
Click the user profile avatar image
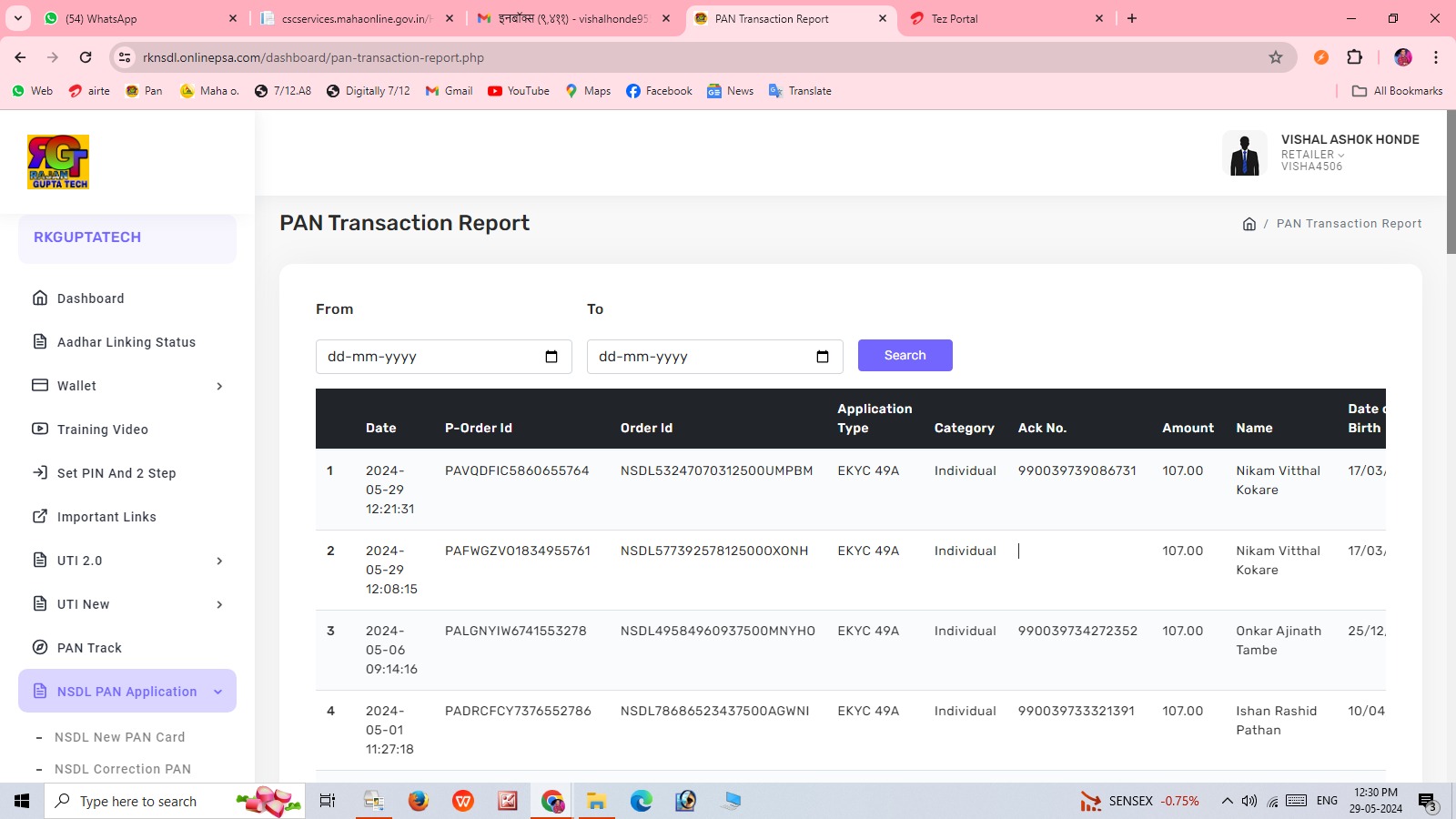click(1244, 153)
